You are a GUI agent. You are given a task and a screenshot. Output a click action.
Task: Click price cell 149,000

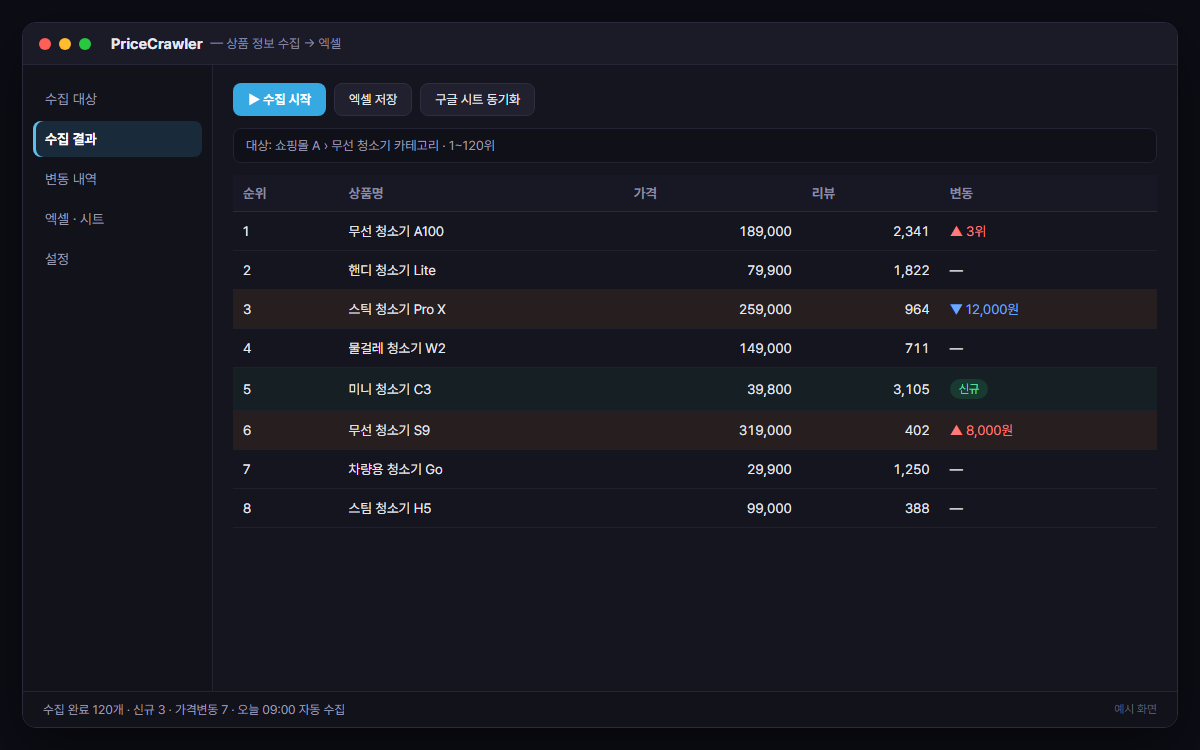(765, 348)
